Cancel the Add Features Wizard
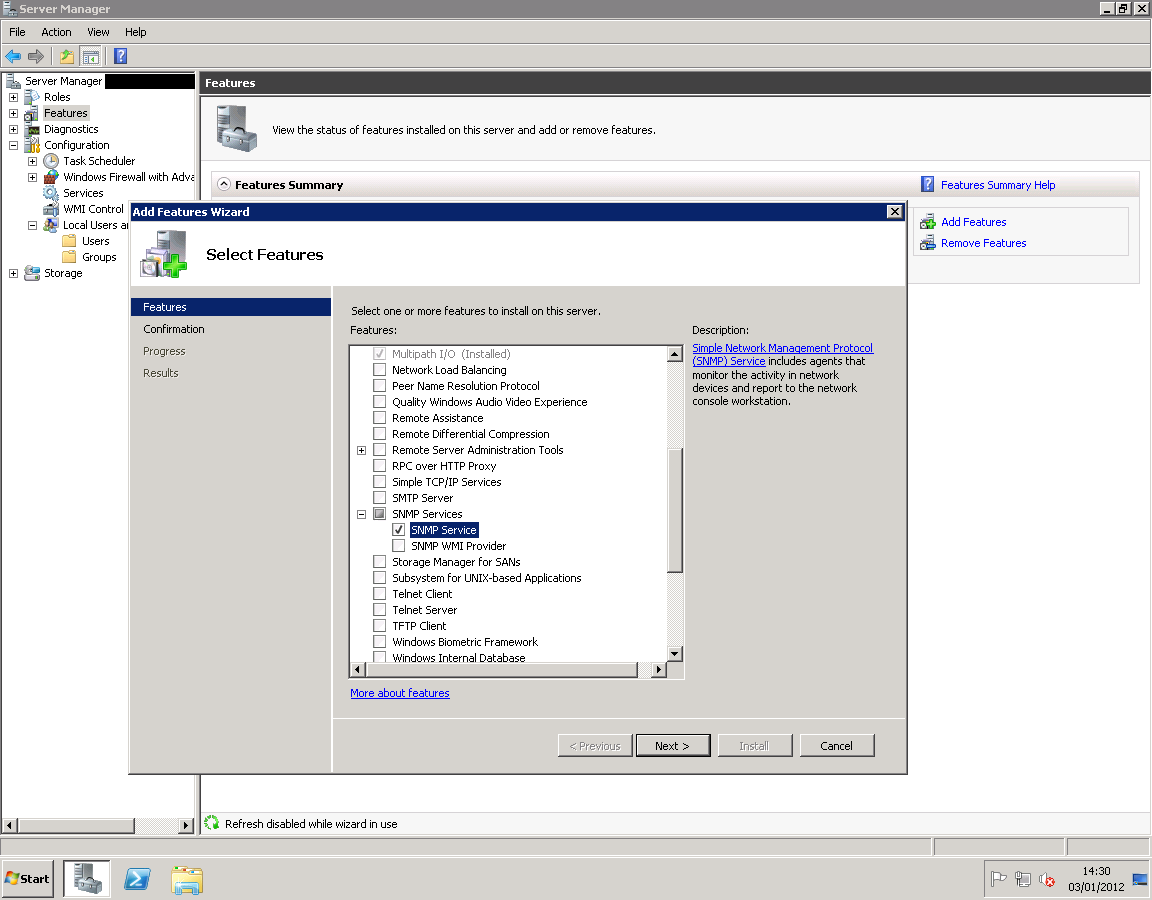 coord(837,746)
